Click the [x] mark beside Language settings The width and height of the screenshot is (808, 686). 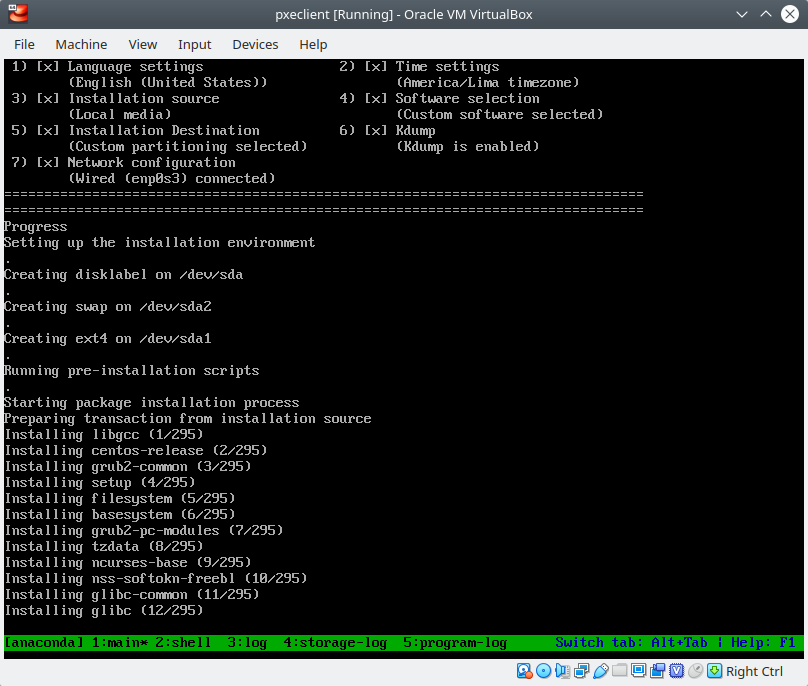click(x=48, y=67)
